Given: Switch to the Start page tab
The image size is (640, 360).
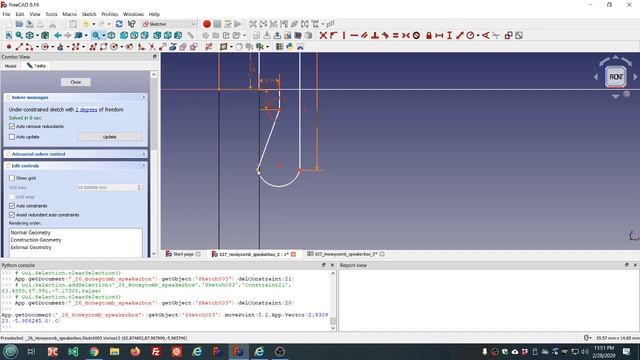Looking at the screenshot, I should point(183,254).
